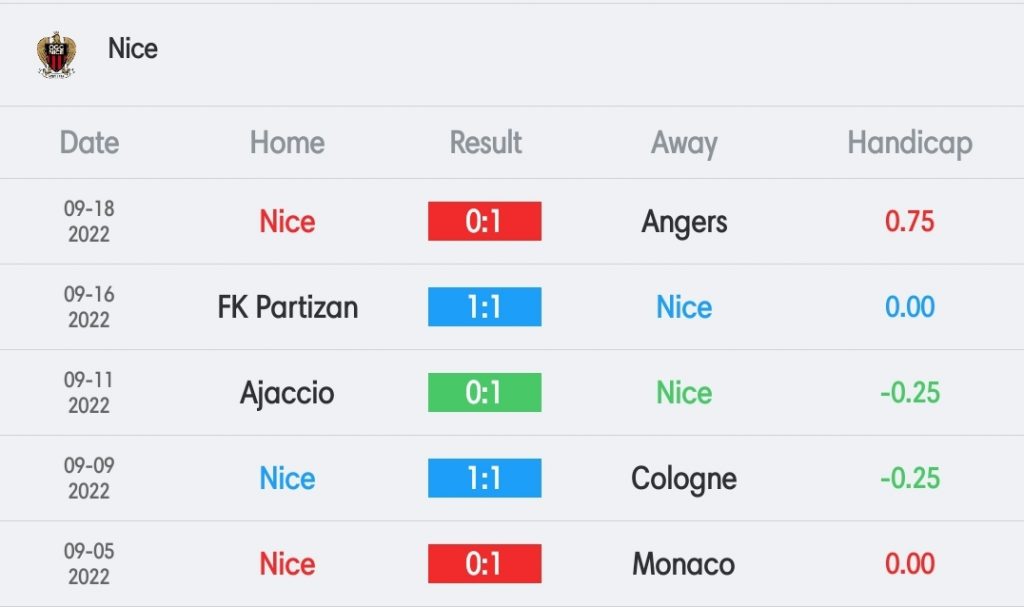Open the red 0:1 result versus Monaco
This screenshot has width=1024, height=607.
[485, 563]
